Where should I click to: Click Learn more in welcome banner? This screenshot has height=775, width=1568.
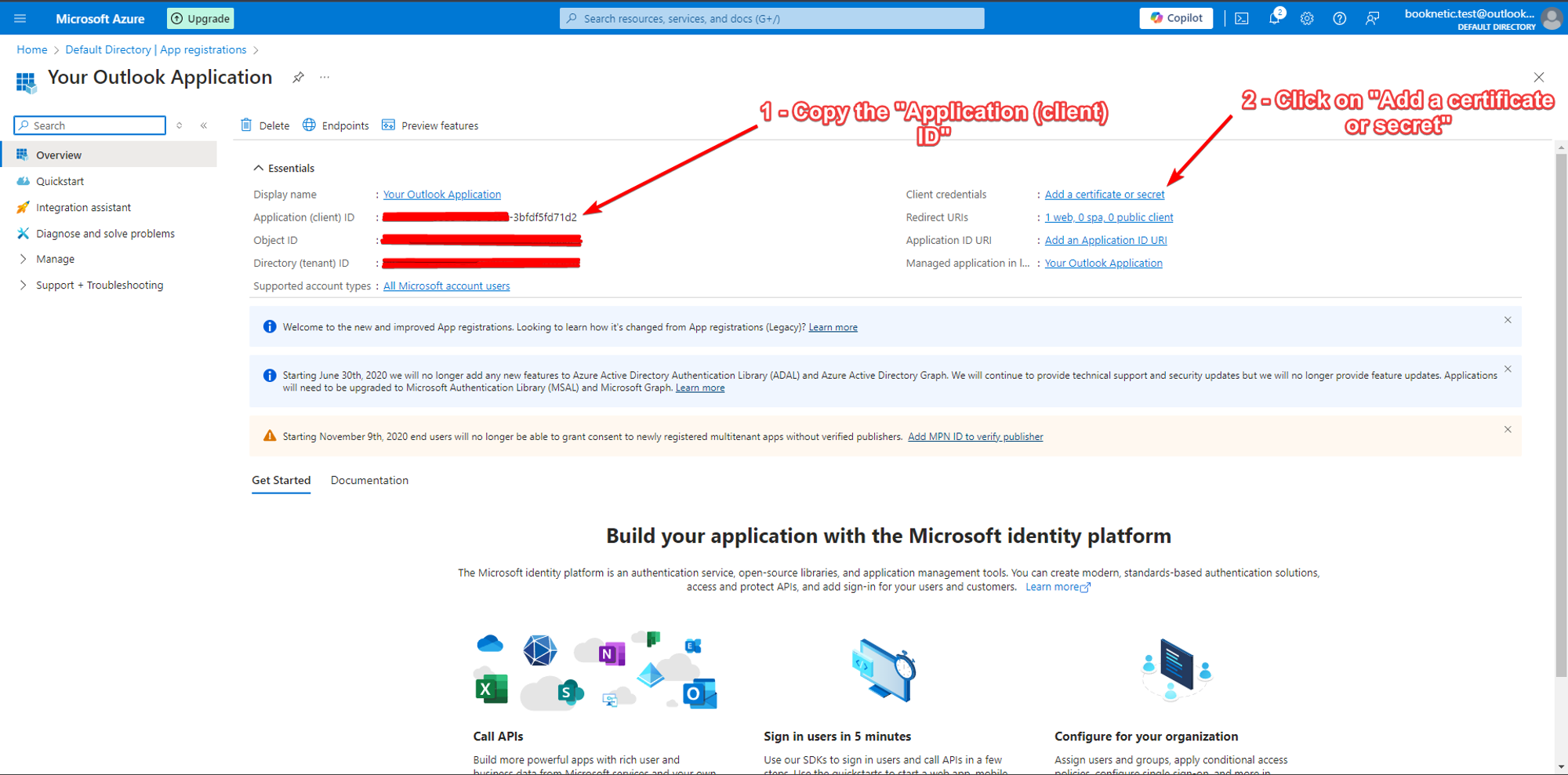(833, 327)
